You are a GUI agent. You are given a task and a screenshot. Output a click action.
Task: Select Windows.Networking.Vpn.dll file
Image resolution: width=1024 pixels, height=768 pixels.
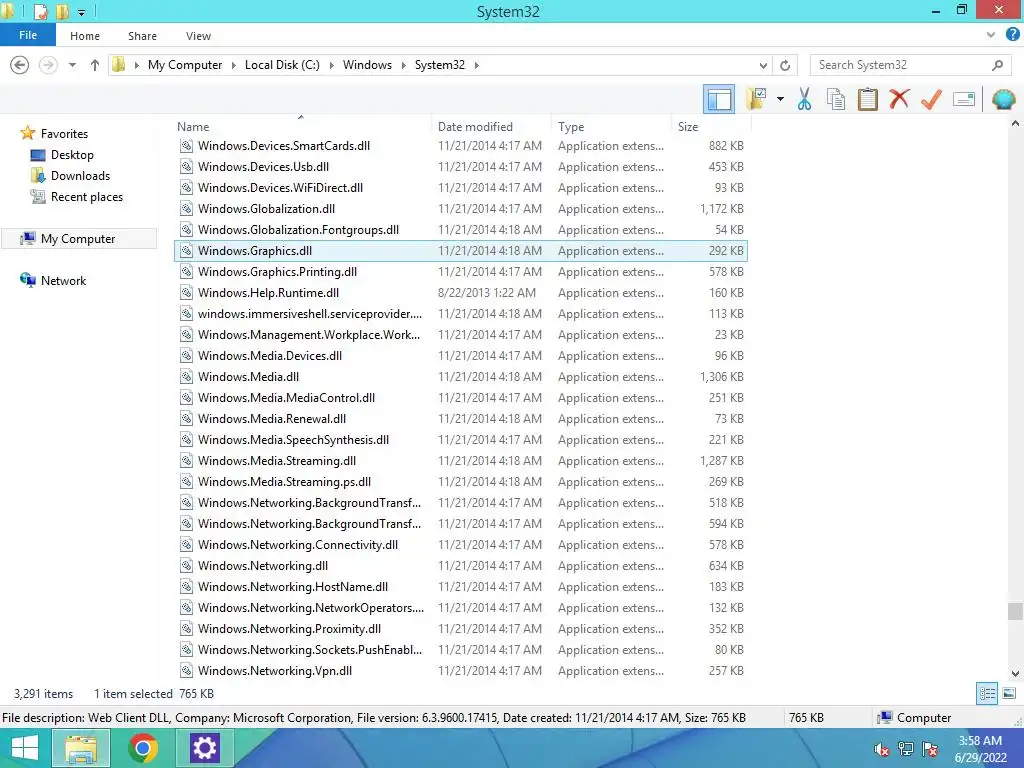[460, 671]
